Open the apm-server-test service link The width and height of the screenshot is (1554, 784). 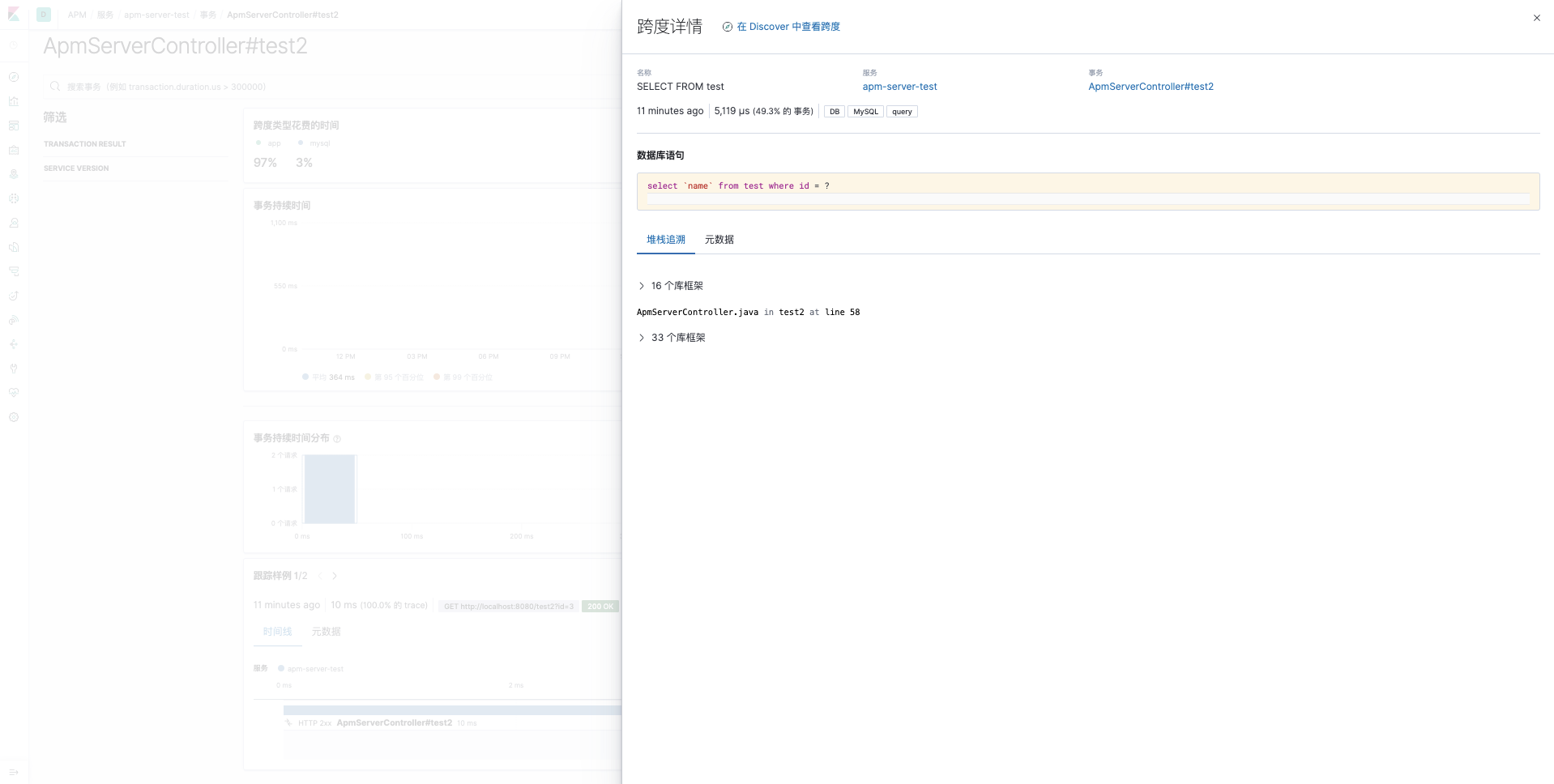tap(899, 87)
